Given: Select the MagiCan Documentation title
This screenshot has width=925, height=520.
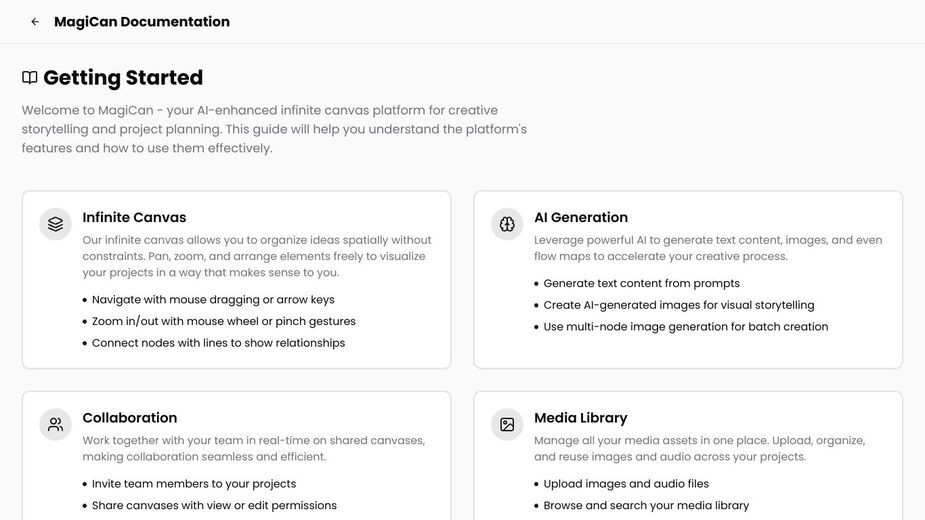Looking at the screenshot, I should pos(142,22).
